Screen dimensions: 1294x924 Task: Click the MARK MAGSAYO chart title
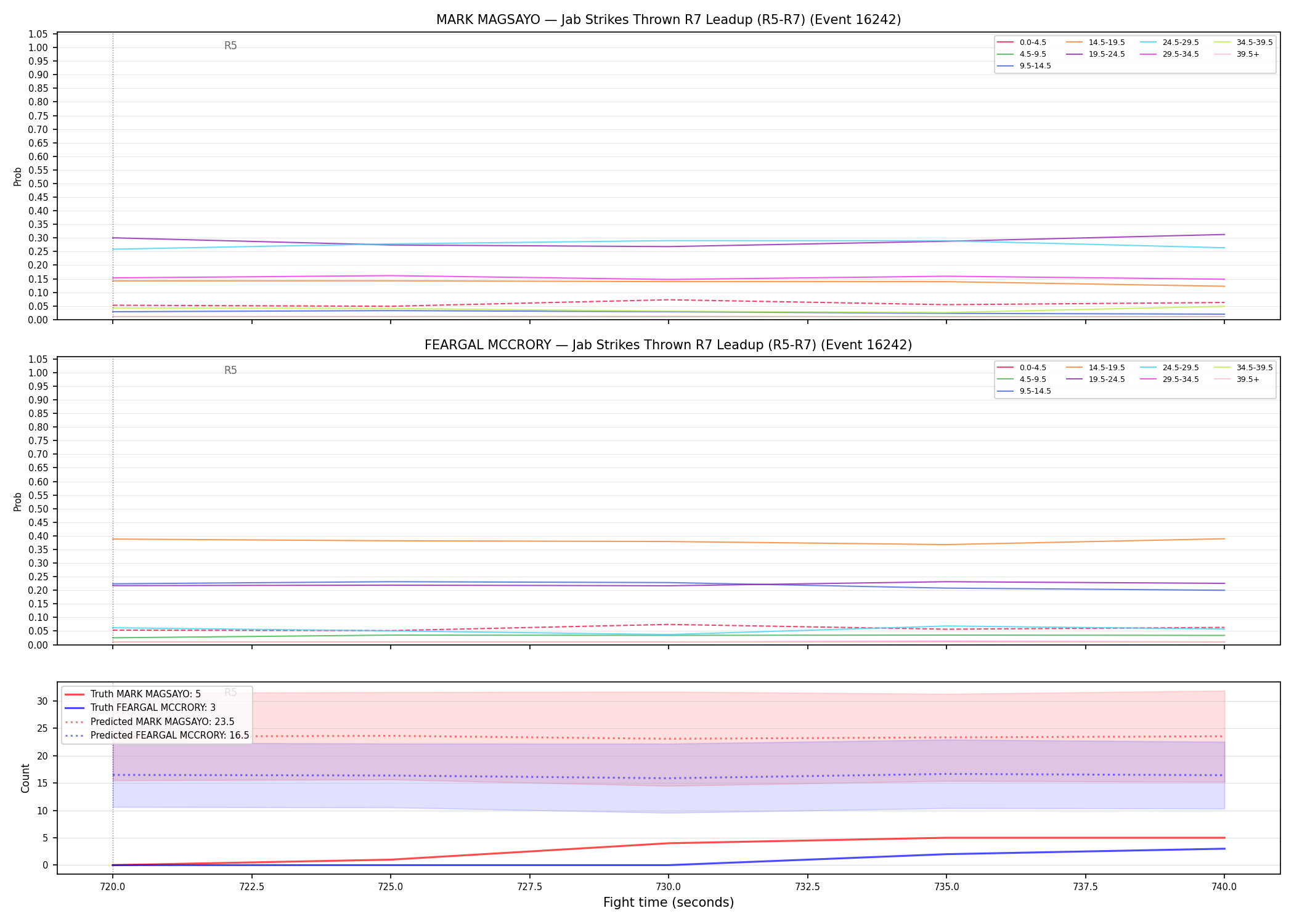coord(669,20)
